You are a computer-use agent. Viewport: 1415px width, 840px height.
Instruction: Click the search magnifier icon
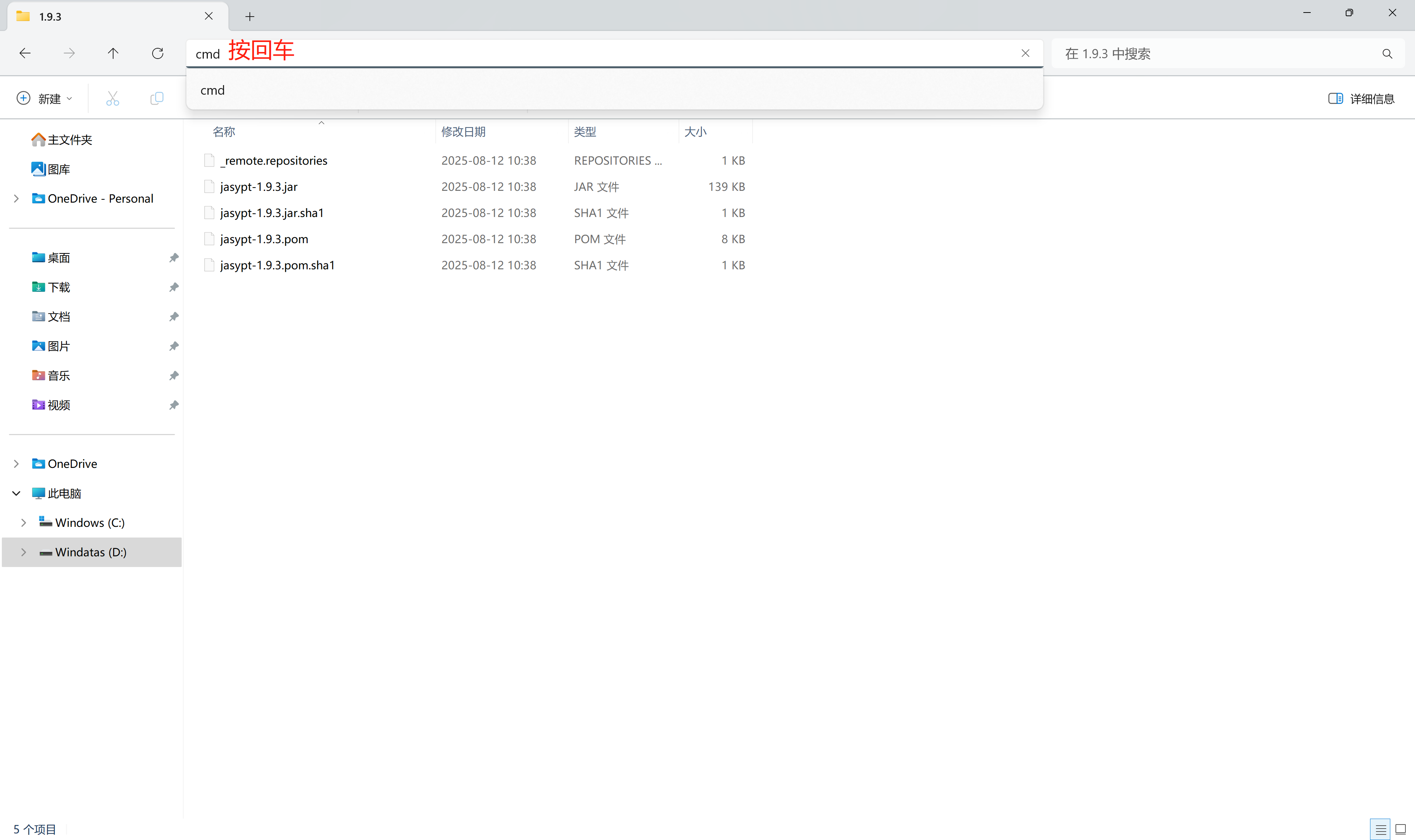[1387, 54]
